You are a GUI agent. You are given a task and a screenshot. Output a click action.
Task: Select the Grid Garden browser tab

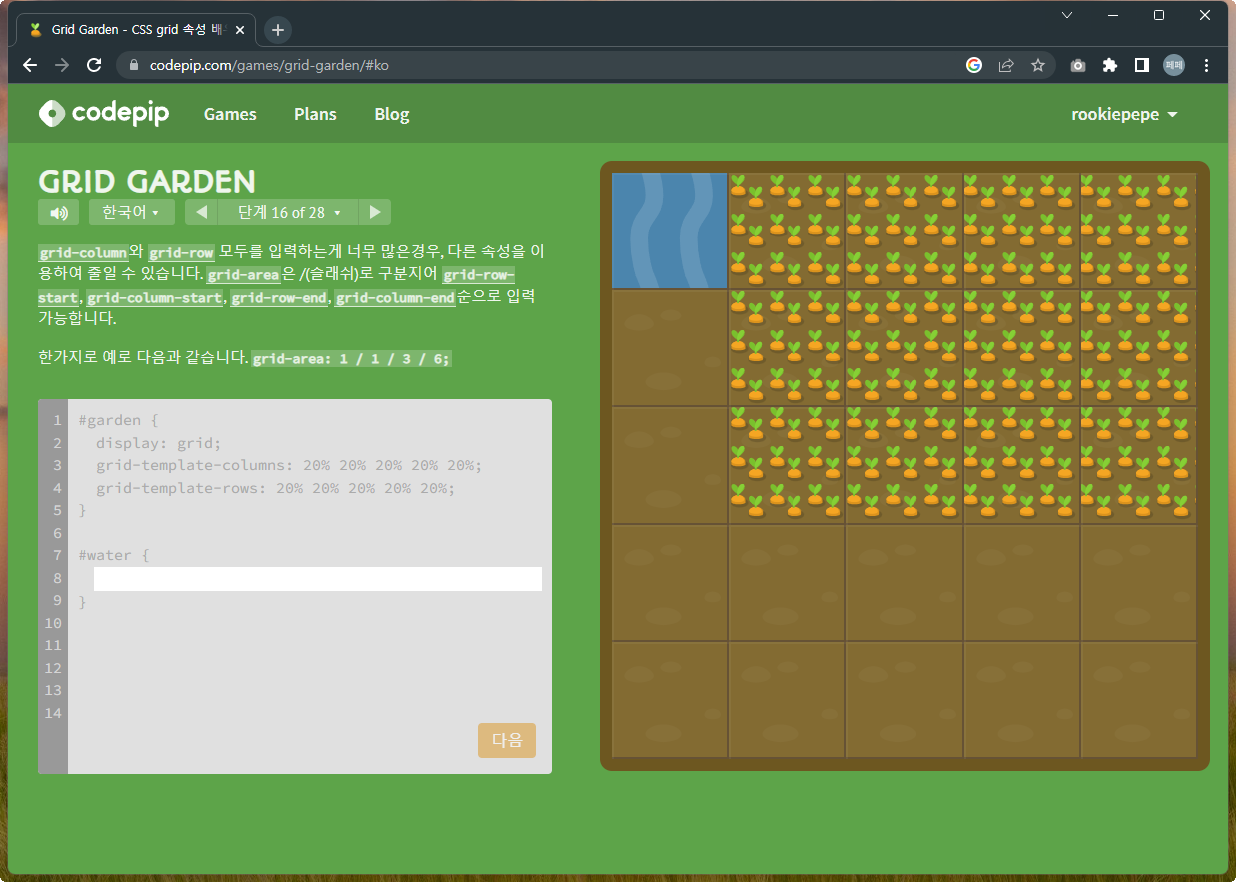click(136, 30)
